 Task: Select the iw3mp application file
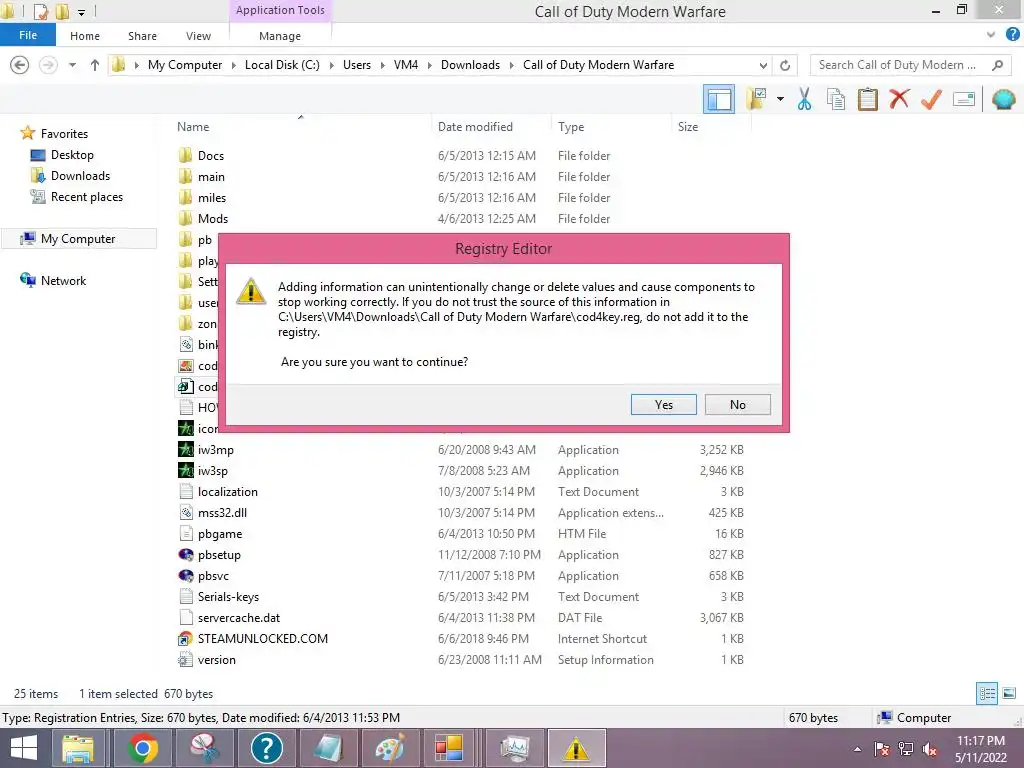(x=216, y=449)
